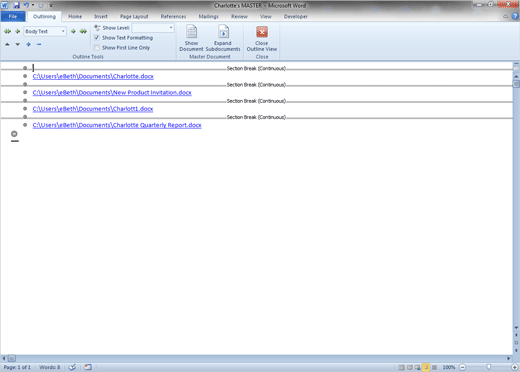Click the vertical scrollbar down arrow
This screenshot has width=520, height=372.
[x=516, y=328]
